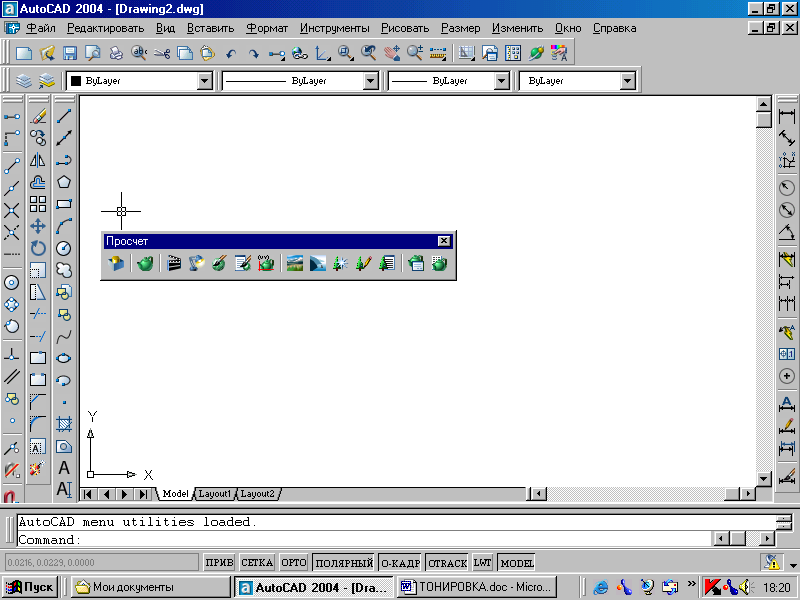Open the Справка menu

click(614, 28)
